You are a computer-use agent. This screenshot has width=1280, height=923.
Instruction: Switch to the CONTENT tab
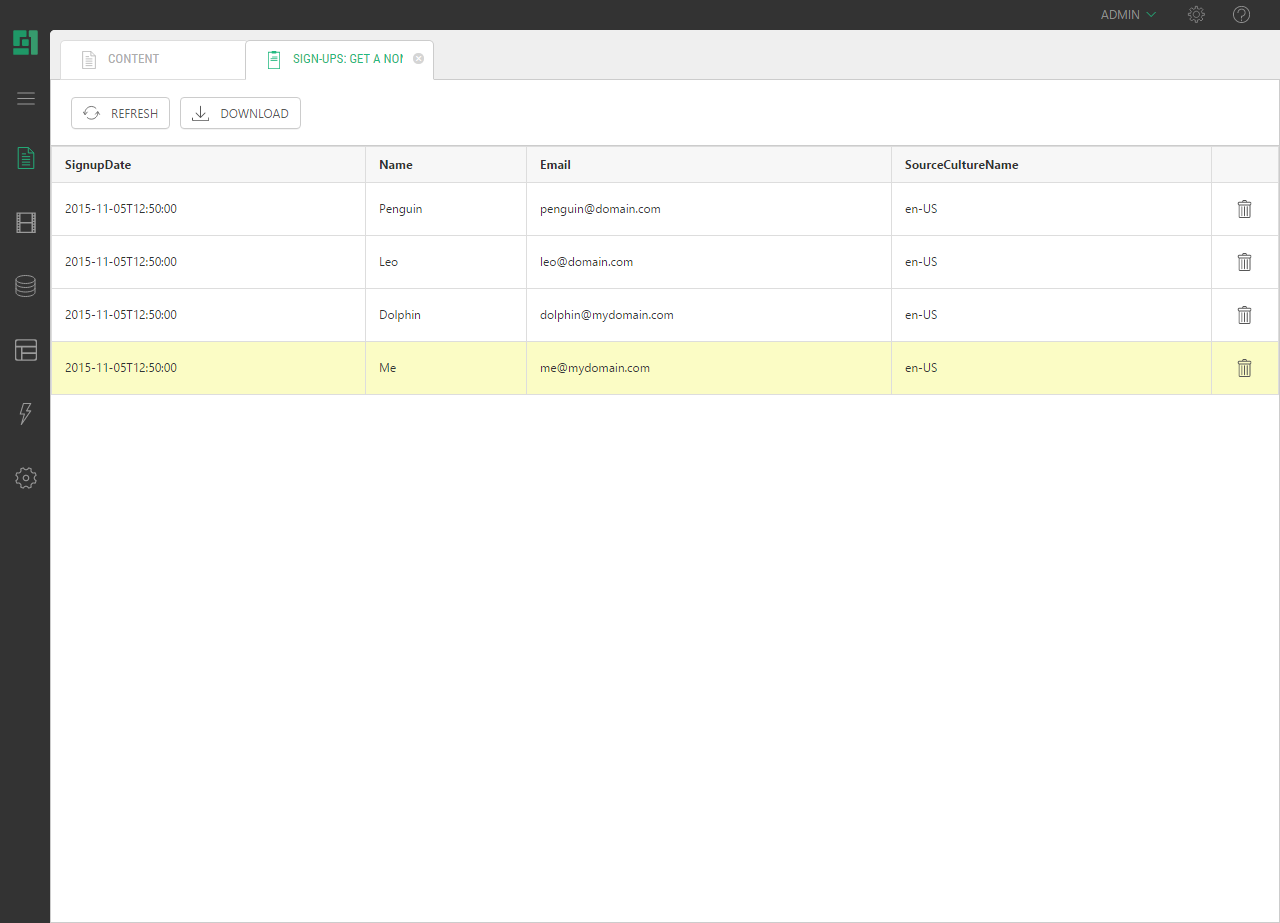(133, 59)
